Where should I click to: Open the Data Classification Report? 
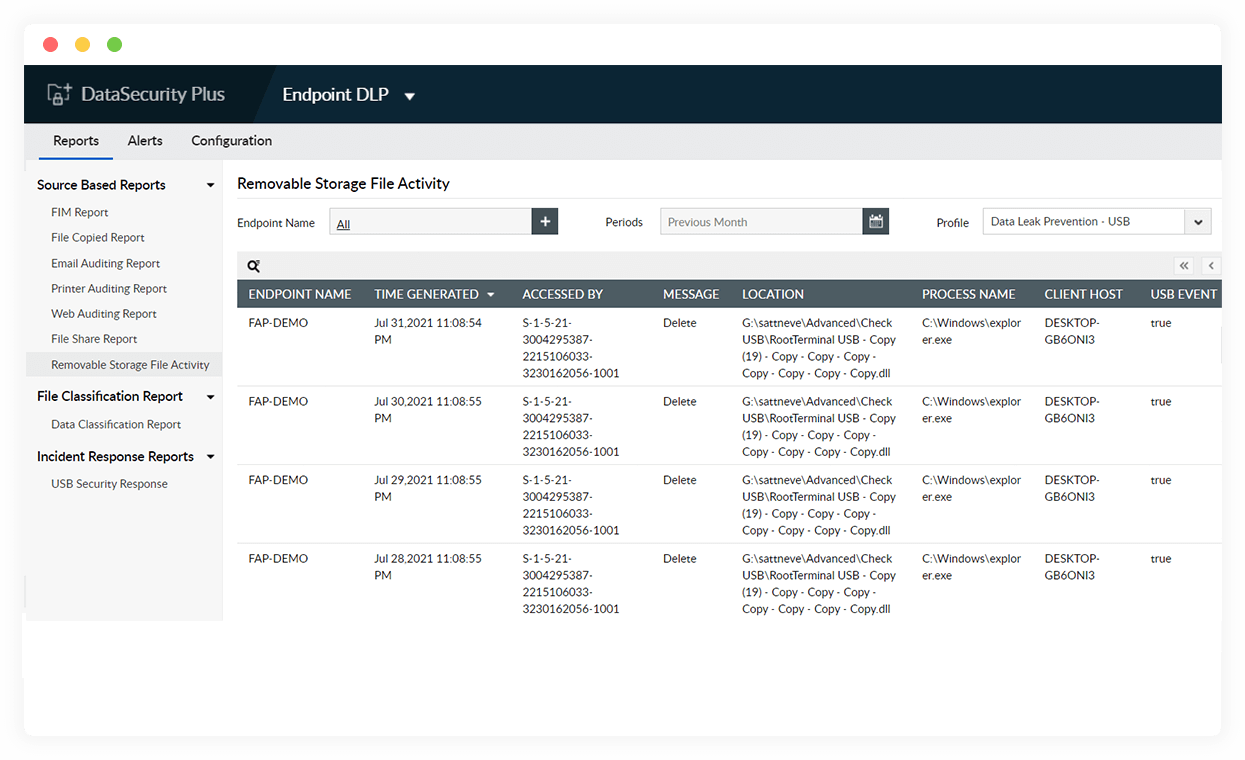(116, 424)
